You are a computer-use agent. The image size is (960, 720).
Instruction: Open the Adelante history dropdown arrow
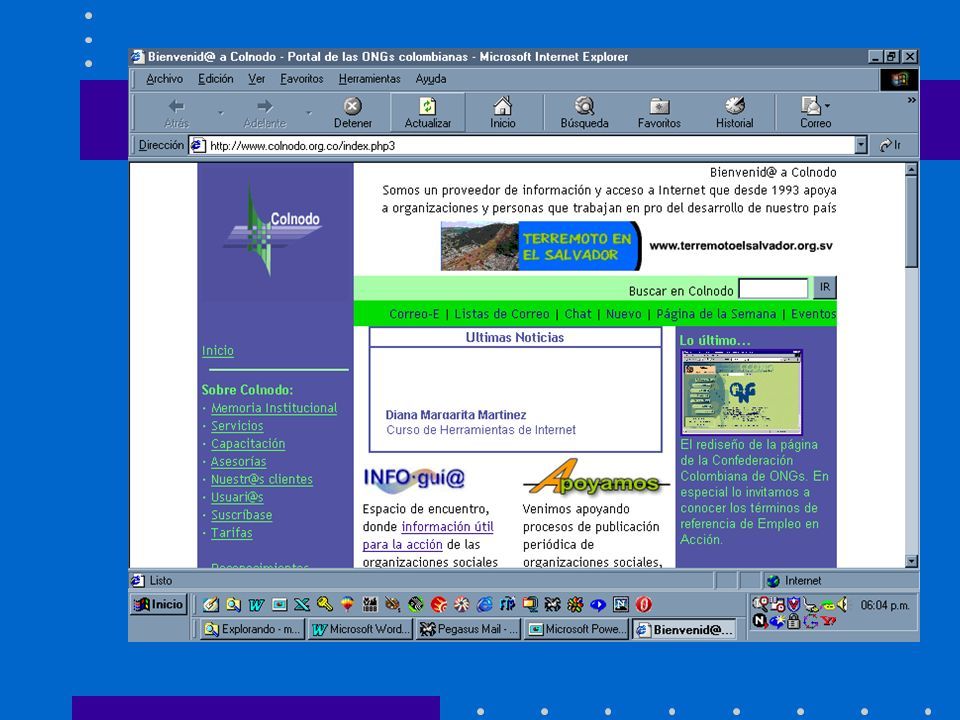tap(309, 113)
